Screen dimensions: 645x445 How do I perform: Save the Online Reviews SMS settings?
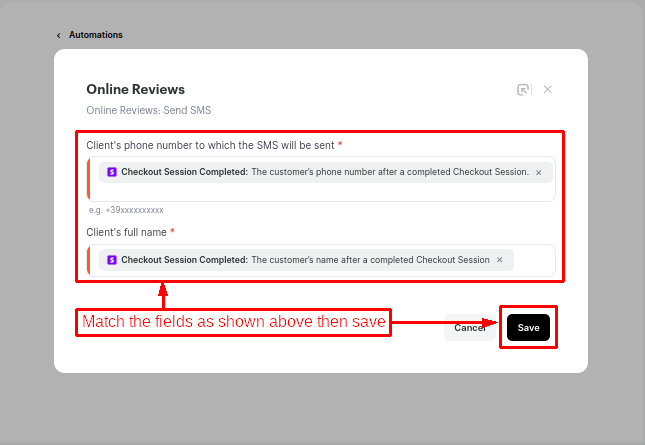pos(528,327)
